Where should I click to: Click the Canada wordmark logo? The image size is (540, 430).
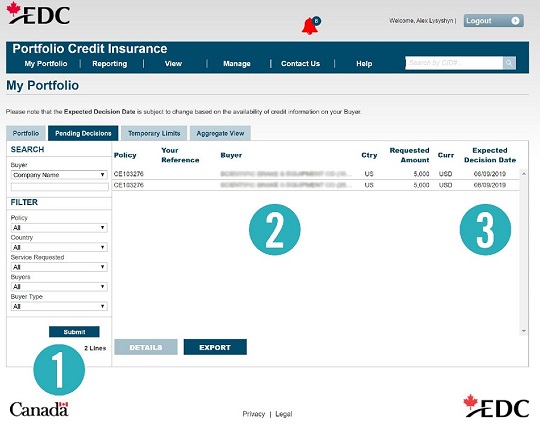pyautogui.click(x=39, y=409)
